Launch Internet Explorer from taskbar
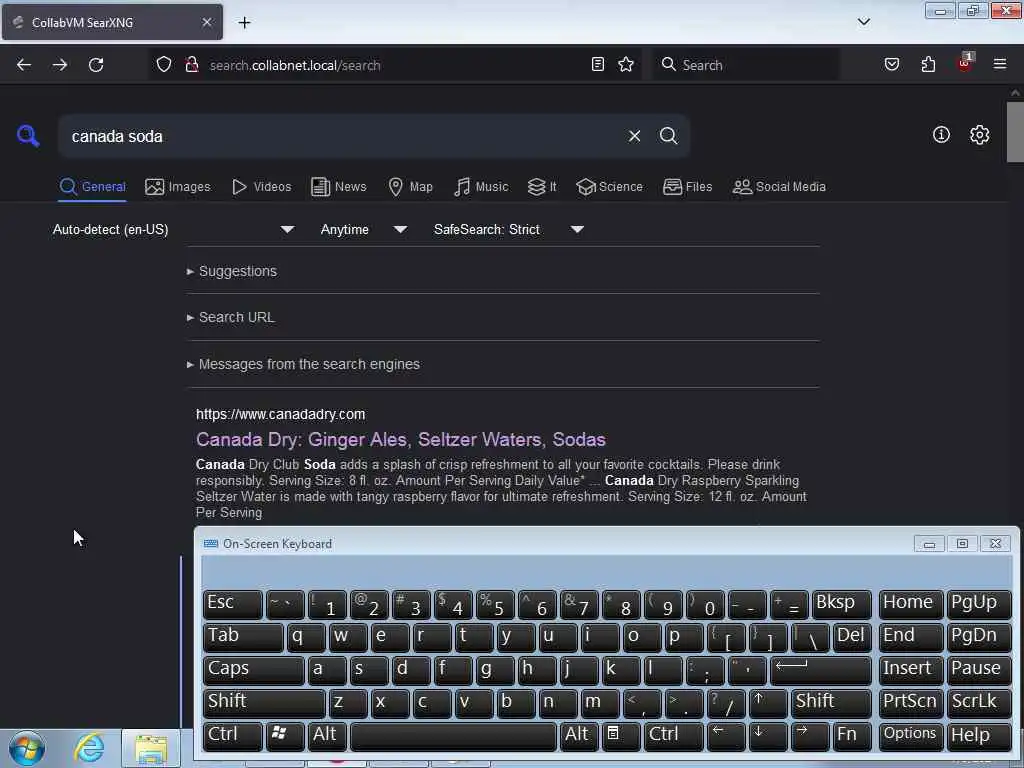The width and height of the screenshot is (1024, 768). (89, 748)
